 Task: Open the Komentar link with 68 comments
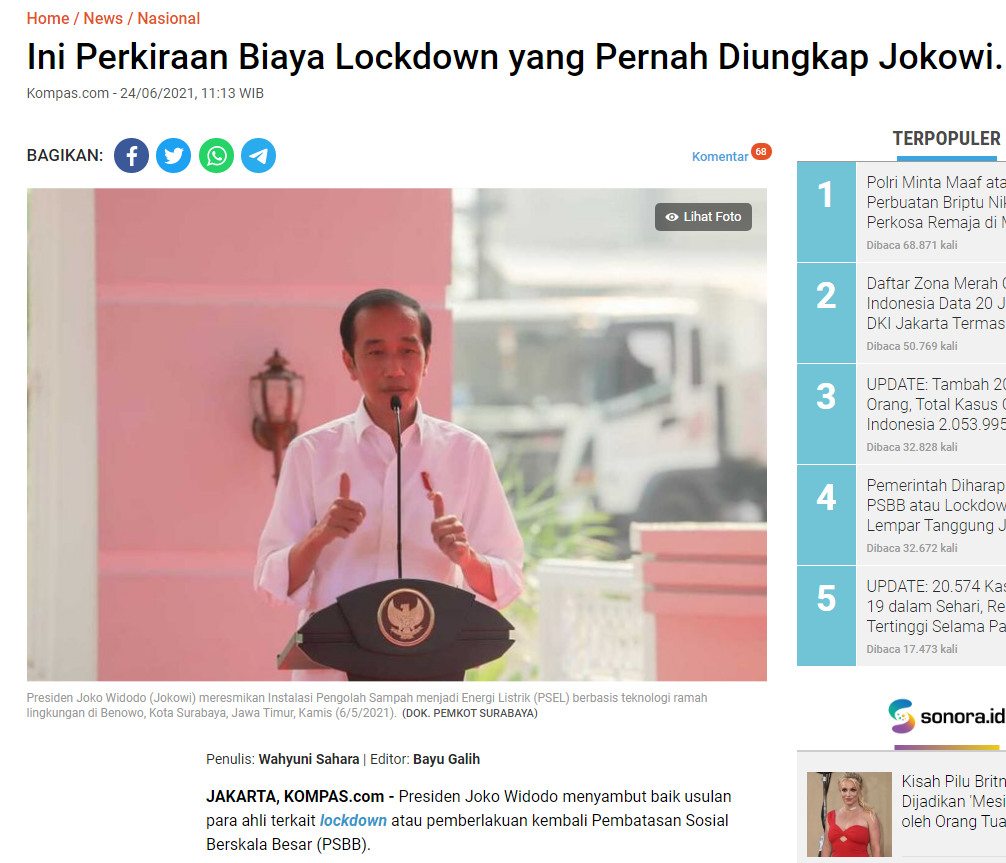pyautogui.click(x=720, y=157)
